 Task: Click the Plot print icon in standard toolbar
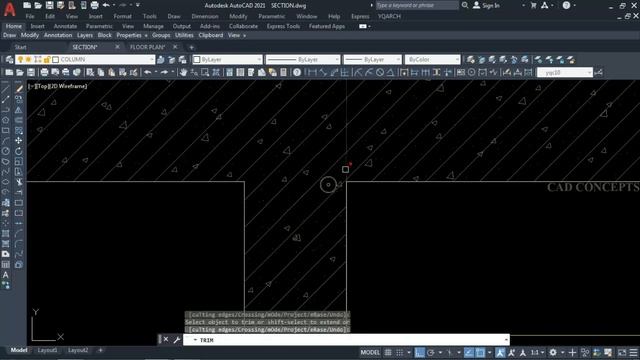44,73
